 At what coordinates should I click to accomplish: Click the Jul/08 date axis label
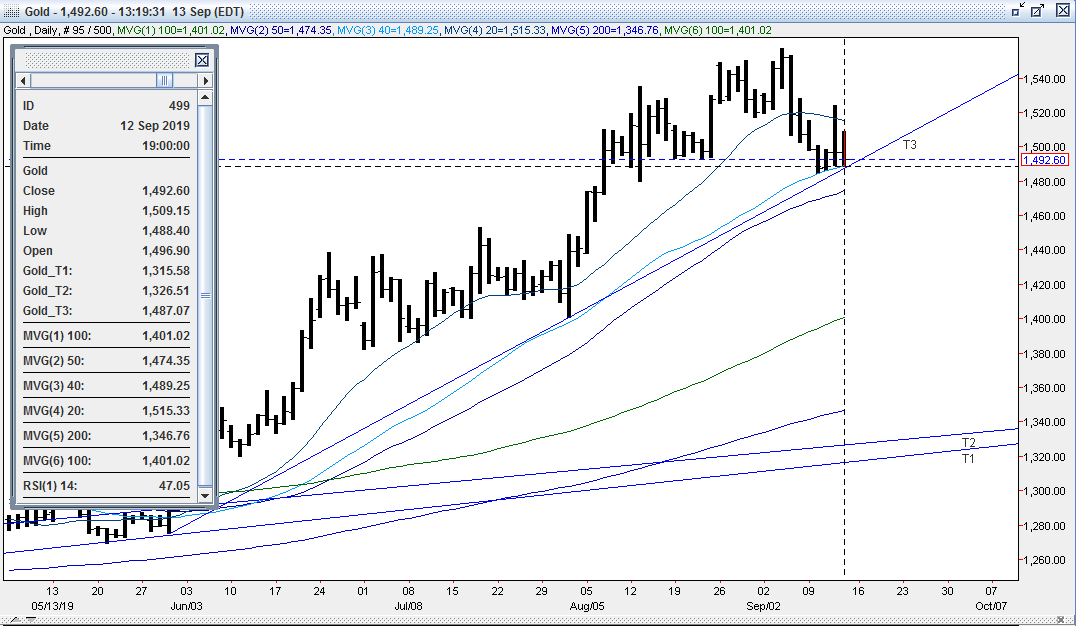[x=408, y=606]
